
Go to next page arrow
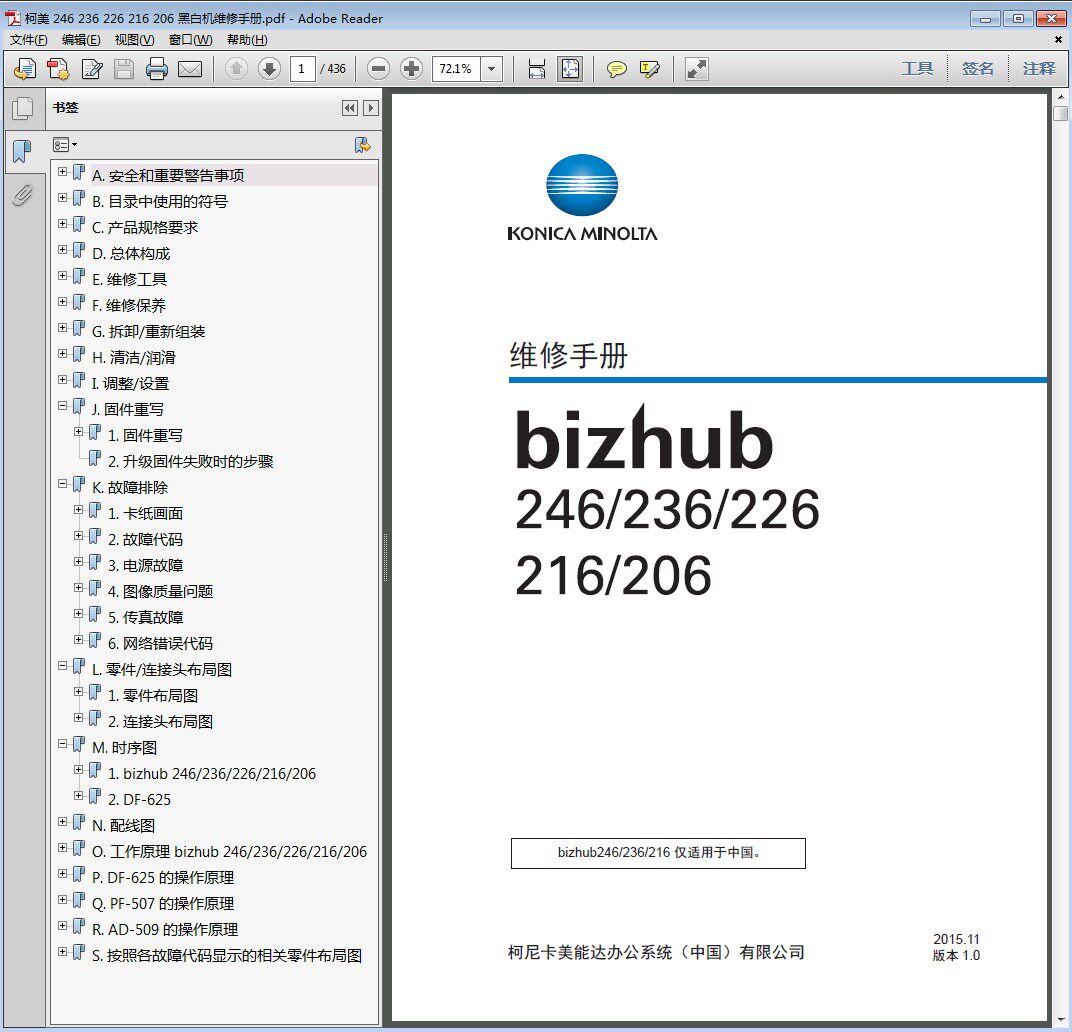pos(269,68)
